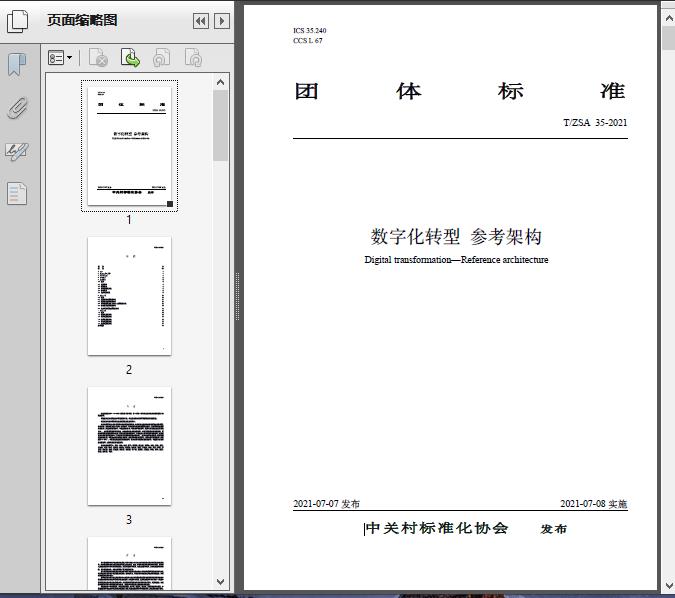Screen dimensions: 675x598
Task: Click the CCS L 67 text
Action: tap(308, 40)
